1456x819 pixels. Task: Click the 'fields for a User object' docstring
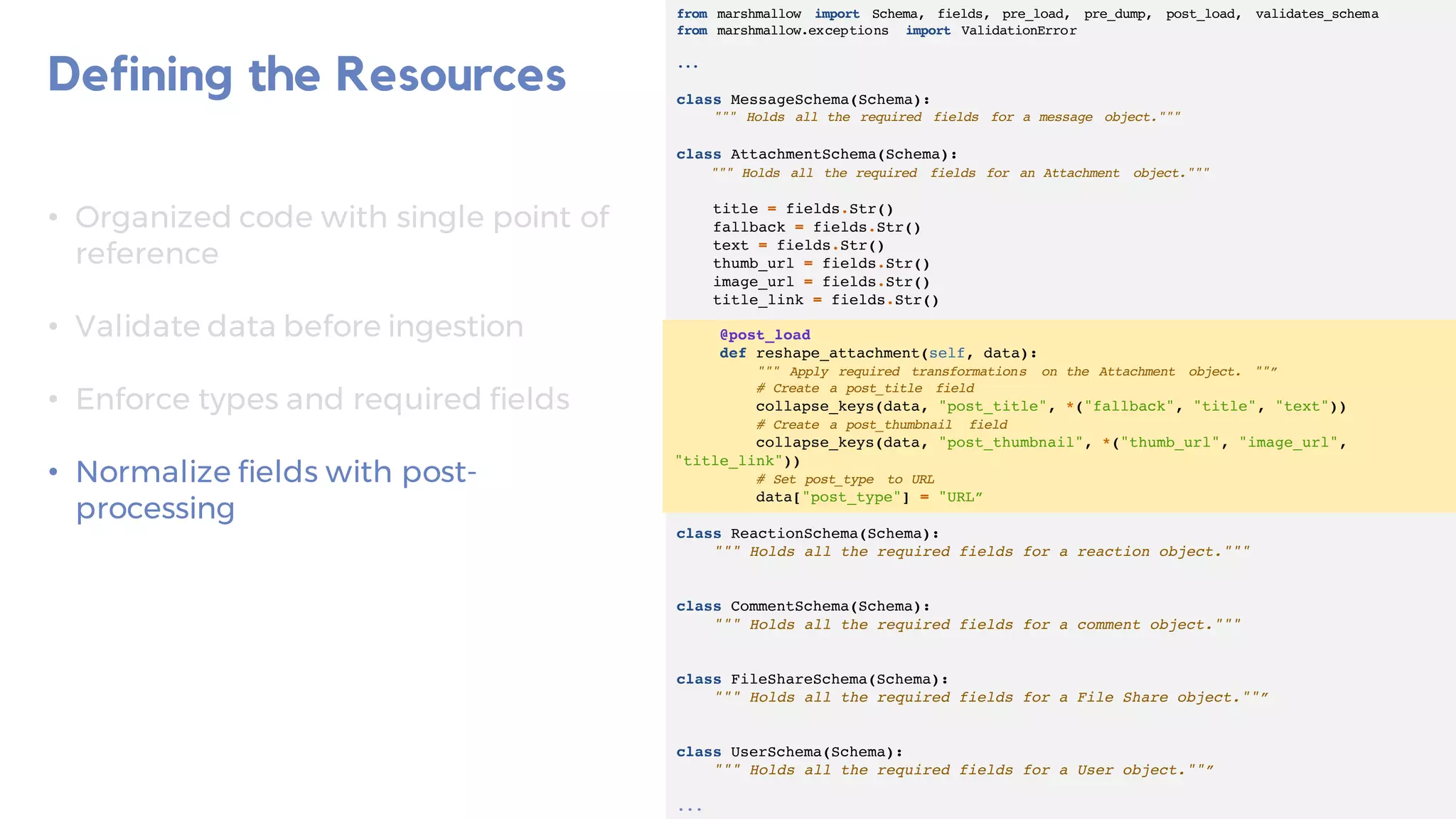tap(965, 771)
